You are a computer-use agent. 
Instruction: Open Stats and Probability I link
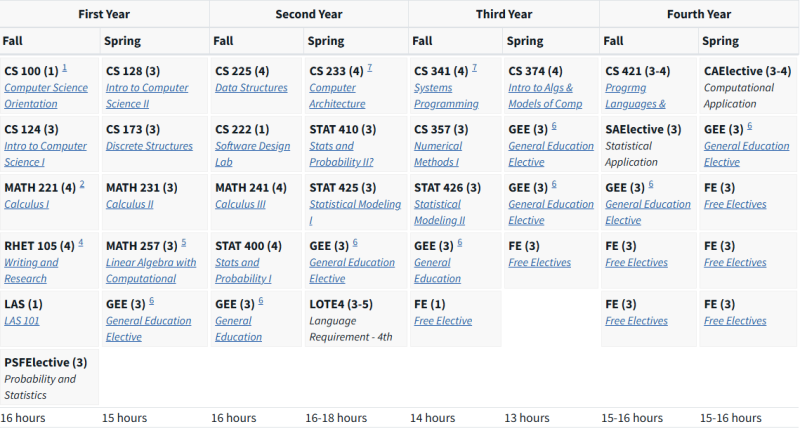coord(243,270)
